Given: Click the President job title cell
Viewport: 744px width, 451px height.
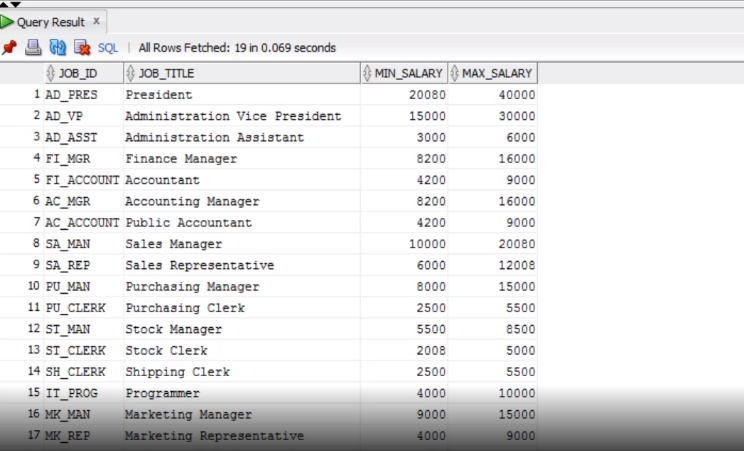Looking at the screenshot, I should (x=157, y=94).
